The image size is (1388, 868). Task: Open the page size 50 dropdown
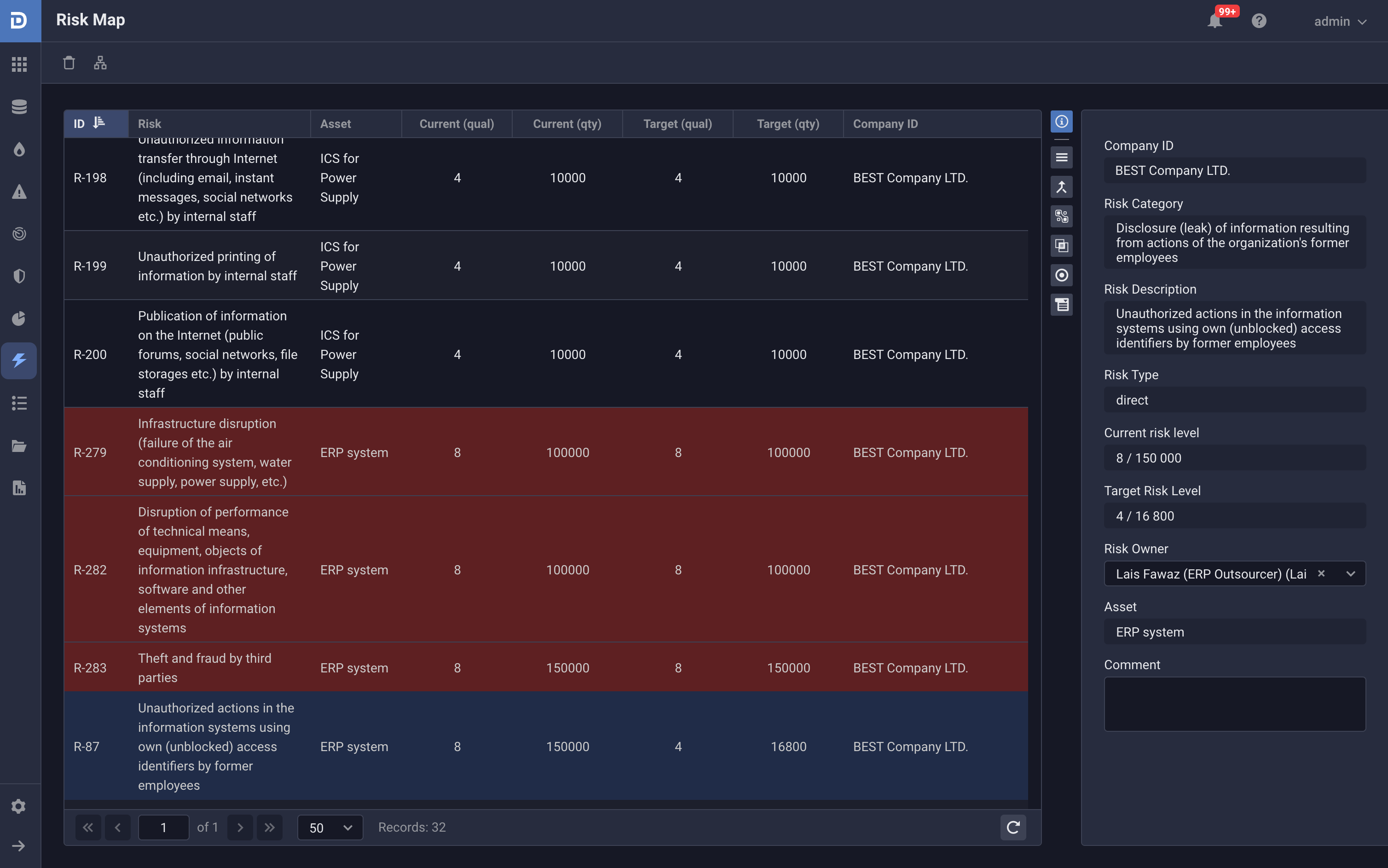[x=330, y=827]
